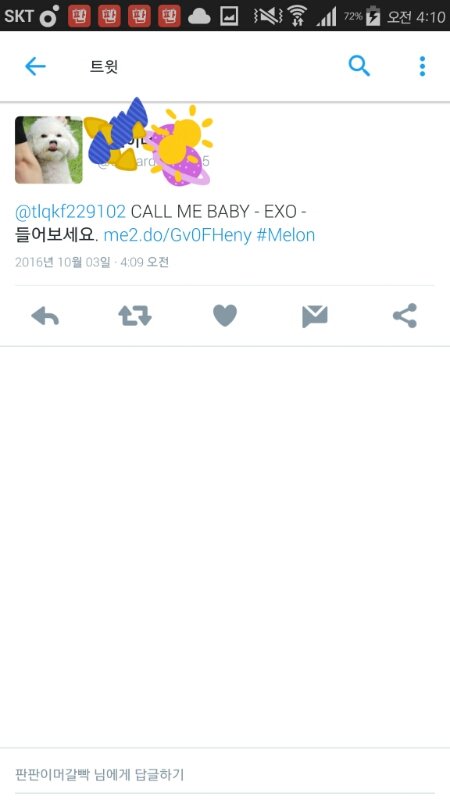Tap the reply input field at the bottom

pos(225,774)
